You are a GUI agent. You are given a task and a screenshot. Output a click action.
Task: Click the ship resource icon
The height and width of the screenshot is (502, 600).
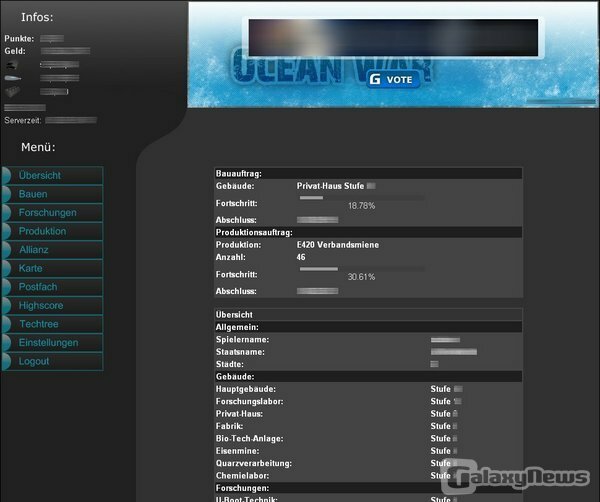(x=11, y=65)
